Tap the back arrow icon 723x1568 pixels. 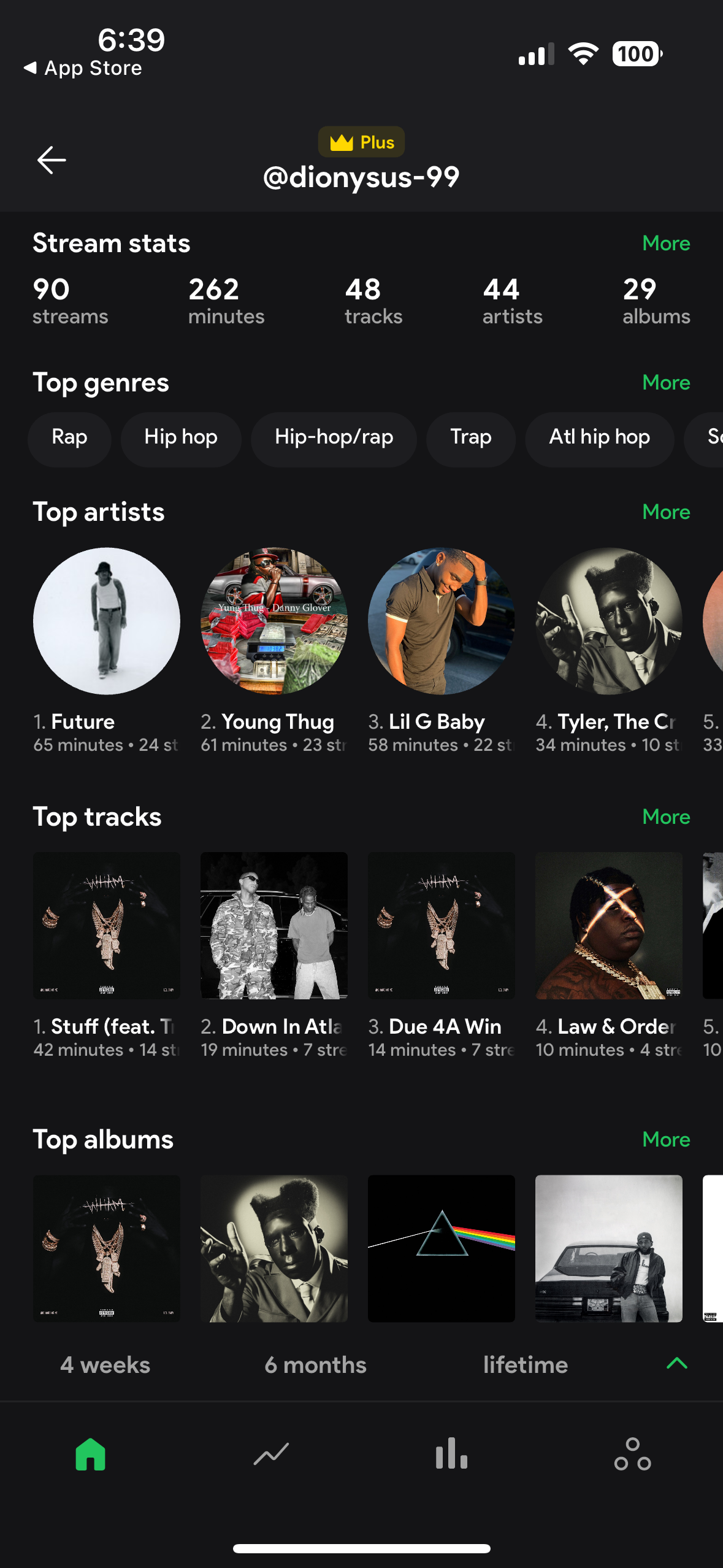click(x=52, y=161)
